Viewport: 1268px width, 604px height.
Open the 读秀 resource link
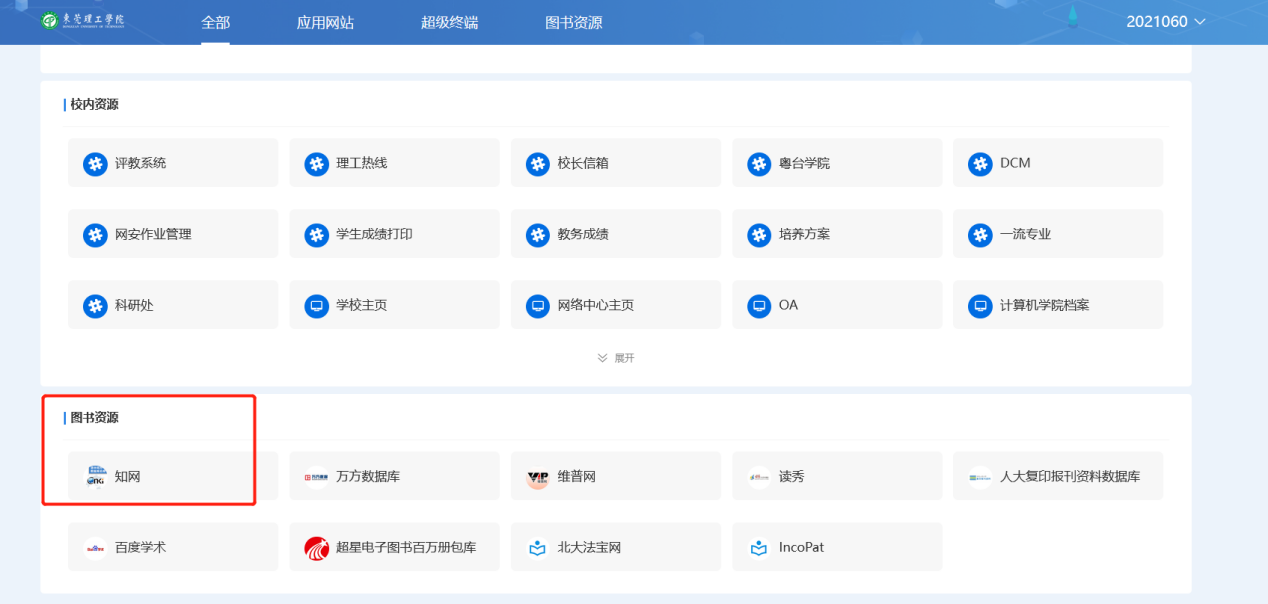click(x=837, y=477)
